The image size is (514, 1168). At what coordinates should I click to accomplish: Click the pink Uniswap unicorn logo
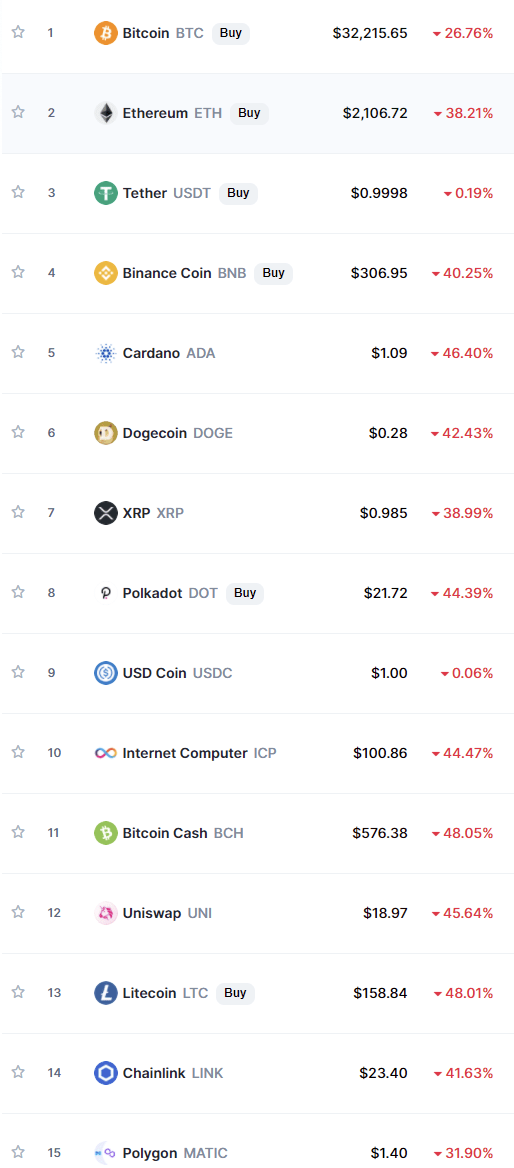(x=106, y=913)
